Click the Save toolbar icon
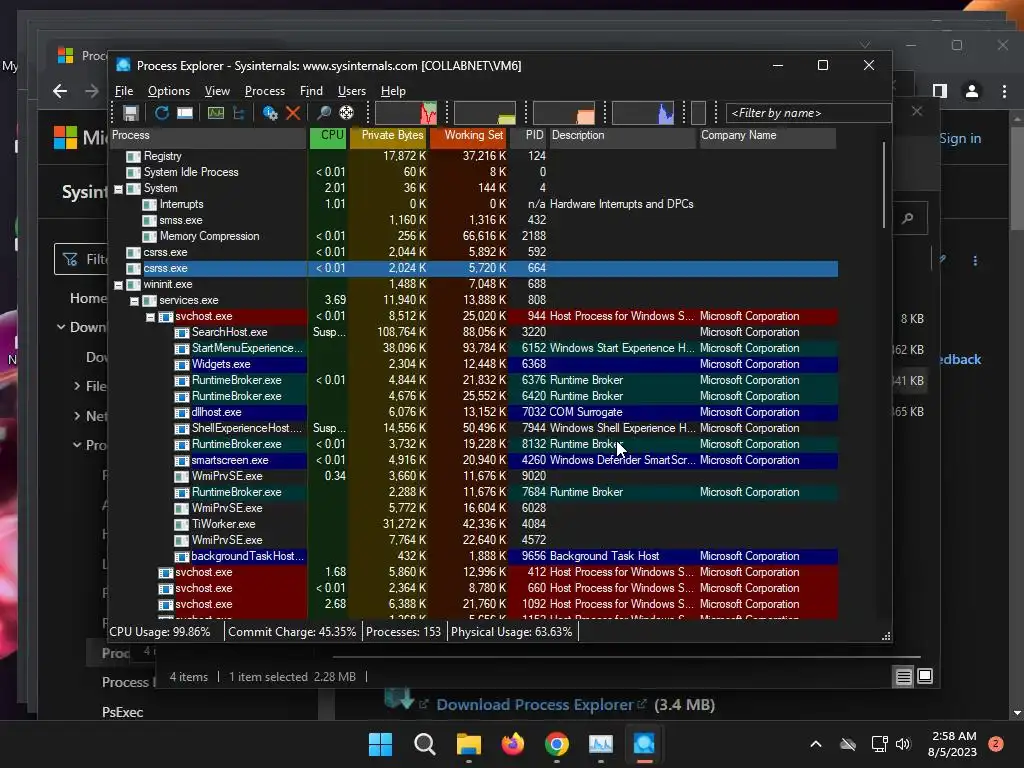Screen dimensions: 1024x768 click(x=131, y=113)
